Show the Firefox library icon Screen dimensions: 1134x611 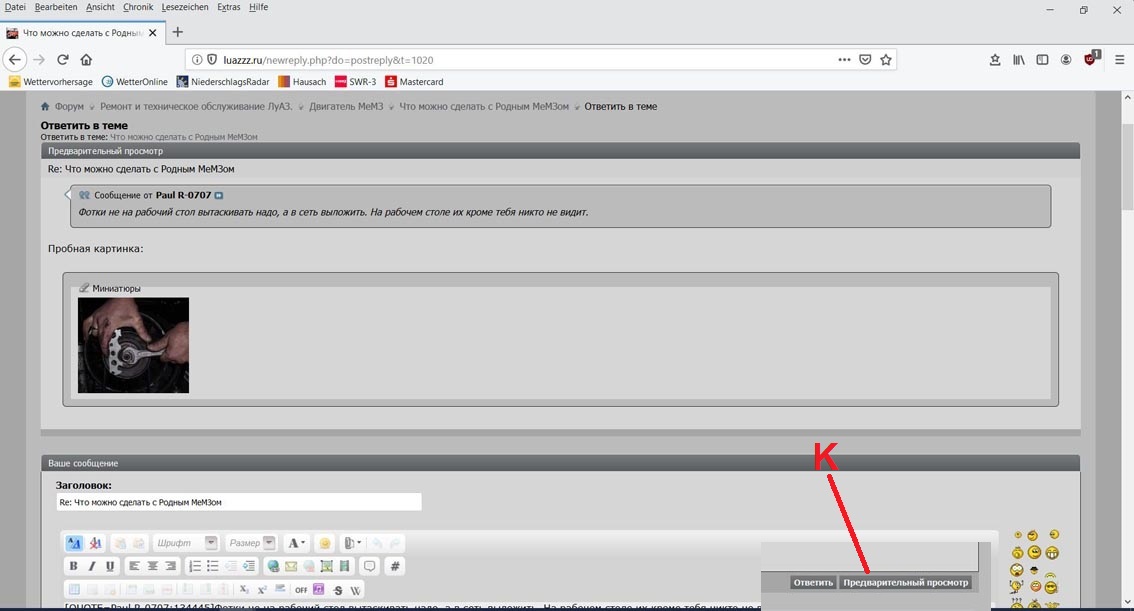pos(1018,59)
